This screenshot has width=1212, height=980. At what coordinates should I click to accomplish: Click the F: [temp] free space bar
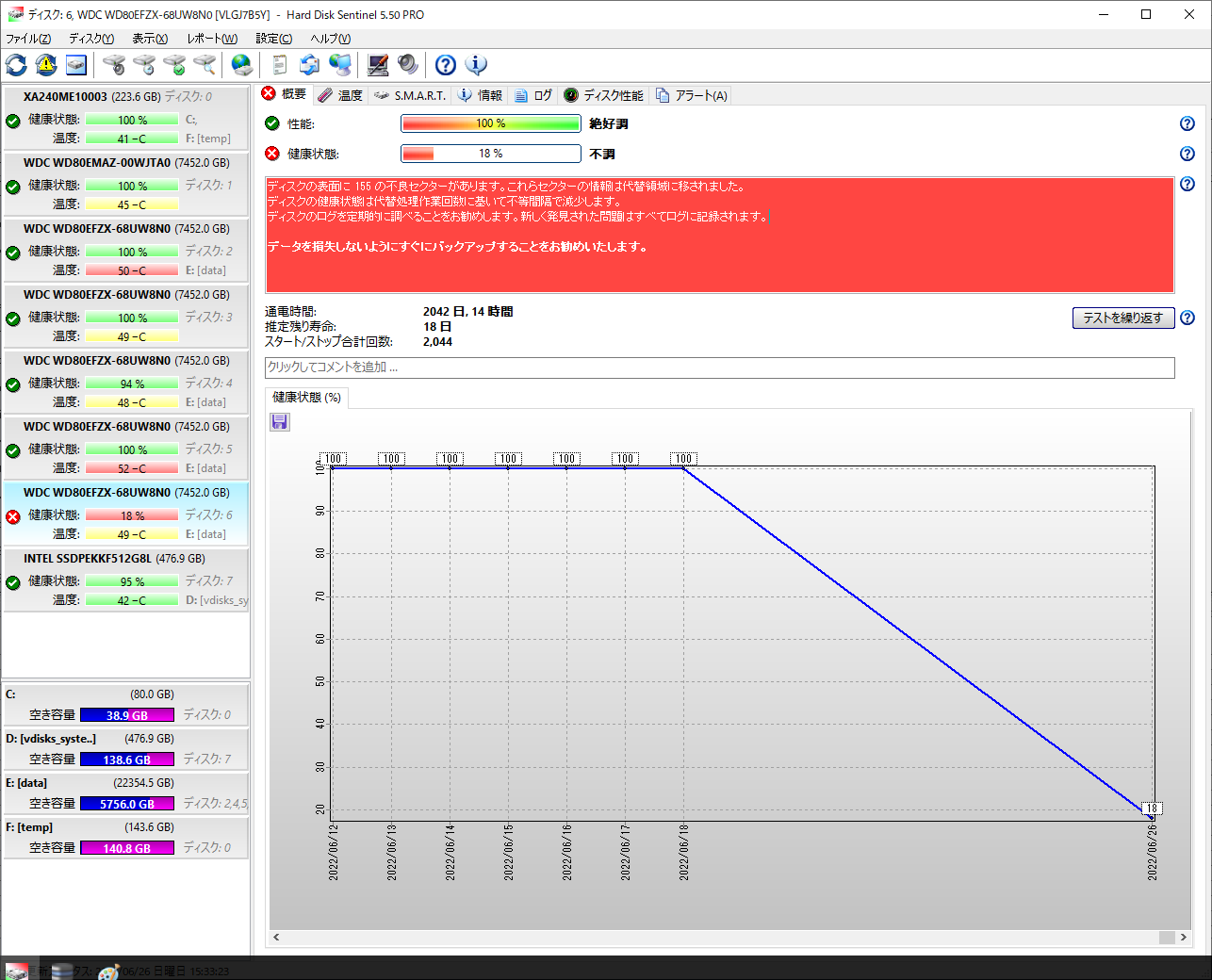(127, 848)
